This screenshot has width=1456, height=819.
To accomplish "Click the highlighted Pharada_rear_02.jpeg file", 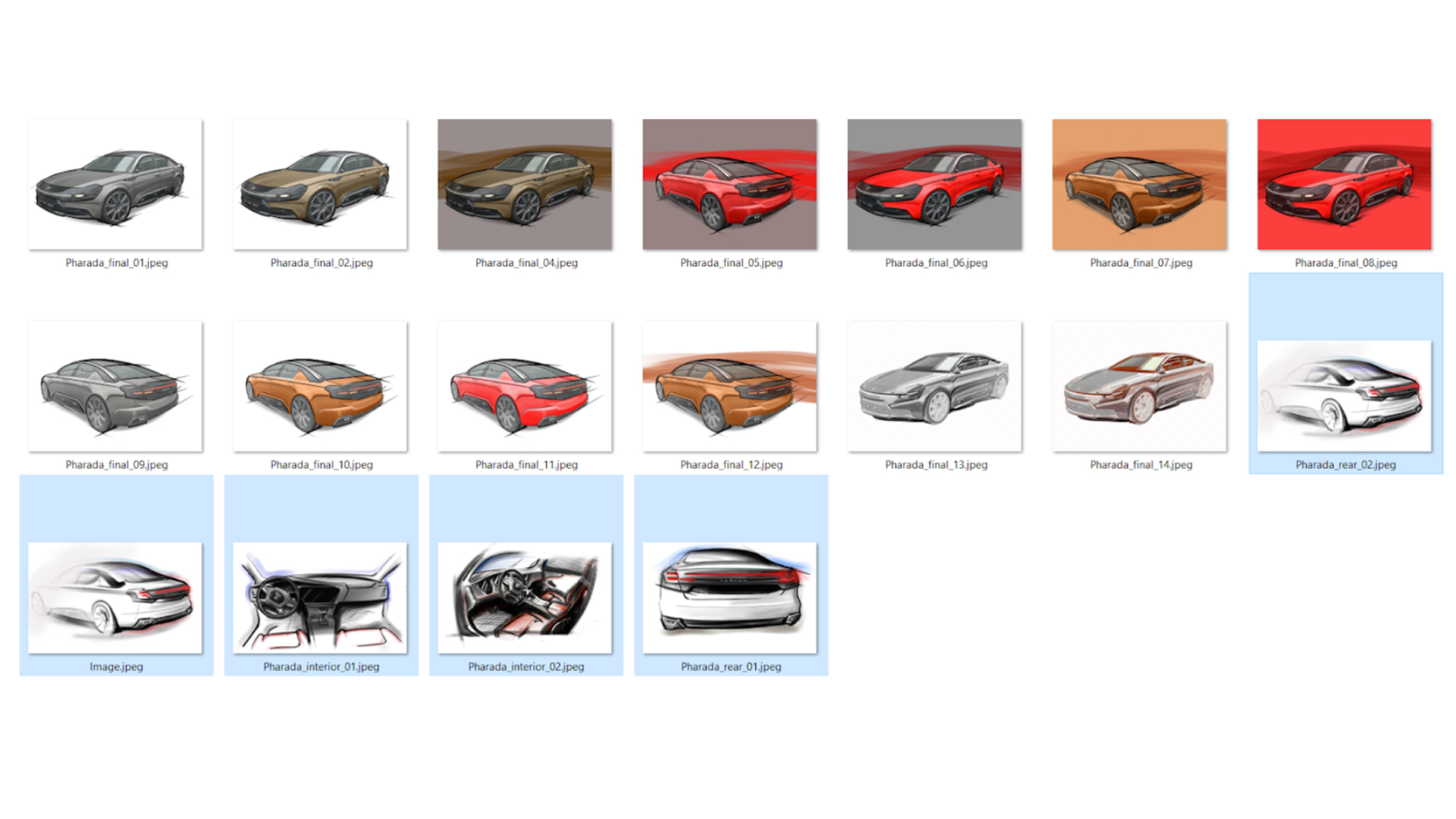I will [x=1344, y=396].
